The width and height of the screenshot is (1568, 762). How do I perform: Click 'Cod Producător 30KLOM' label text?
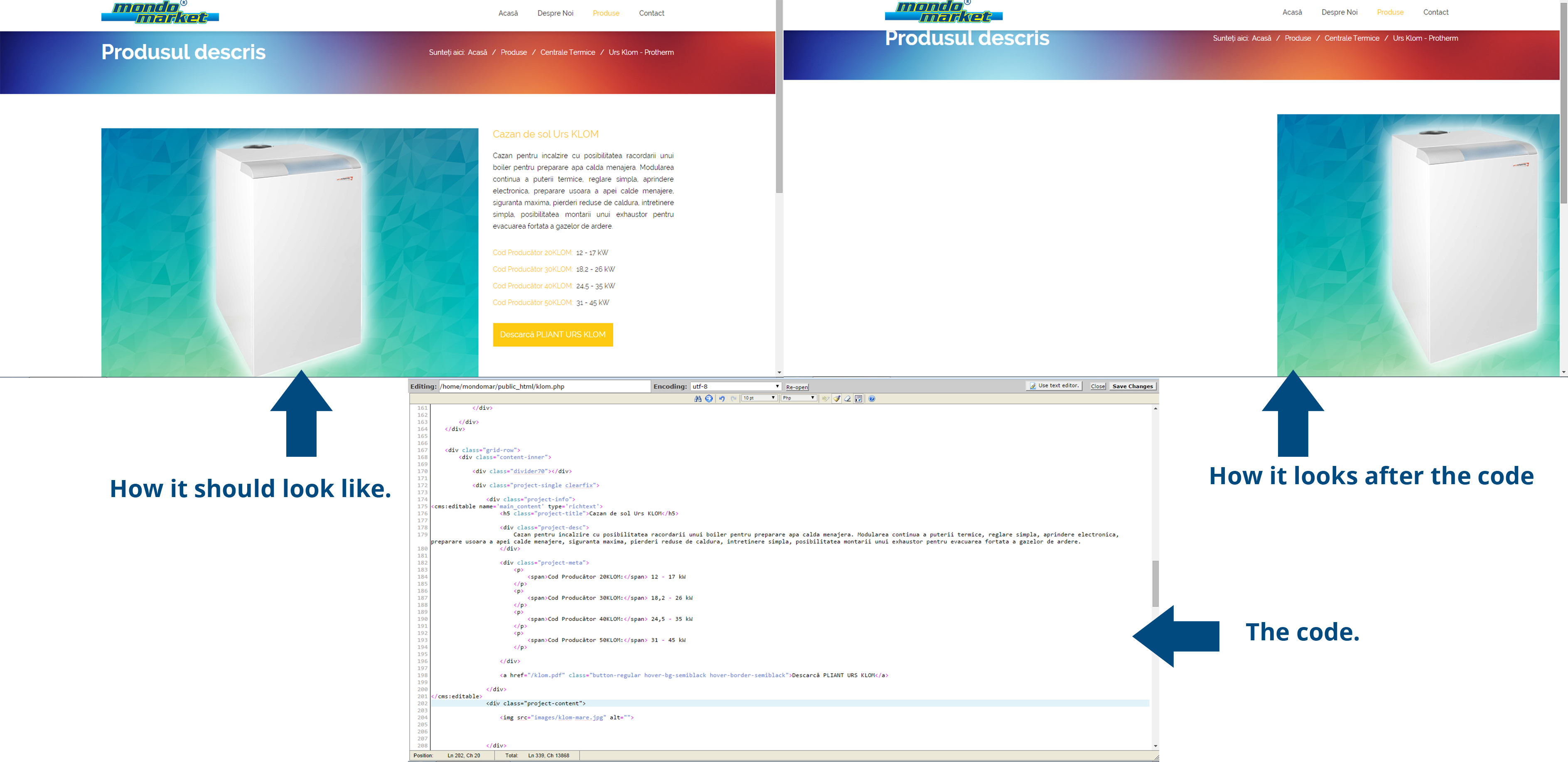532,269
